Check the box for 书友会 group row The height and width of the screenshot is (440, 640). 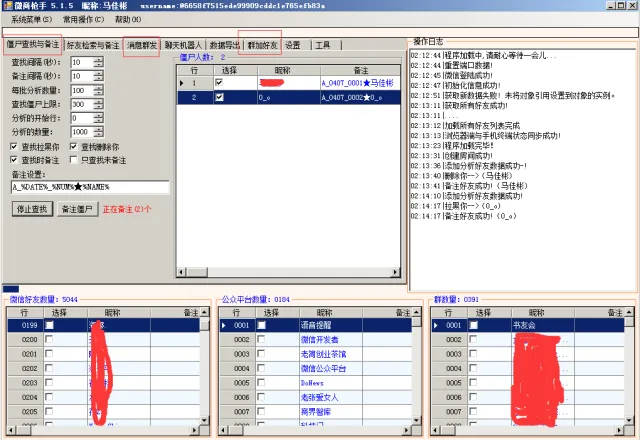pyautogui.click(x=473, y=325)
